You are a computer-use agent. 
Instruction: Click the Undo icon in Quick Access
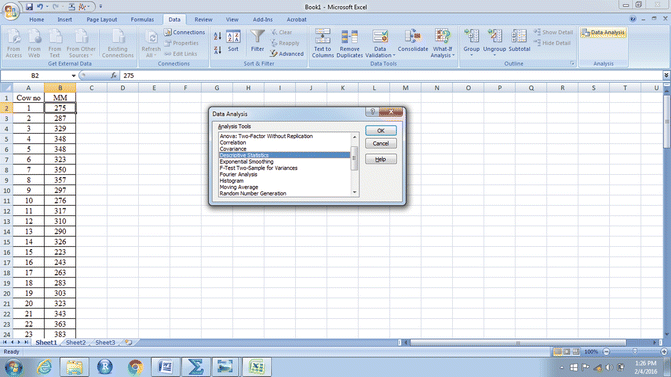(40, 7)
